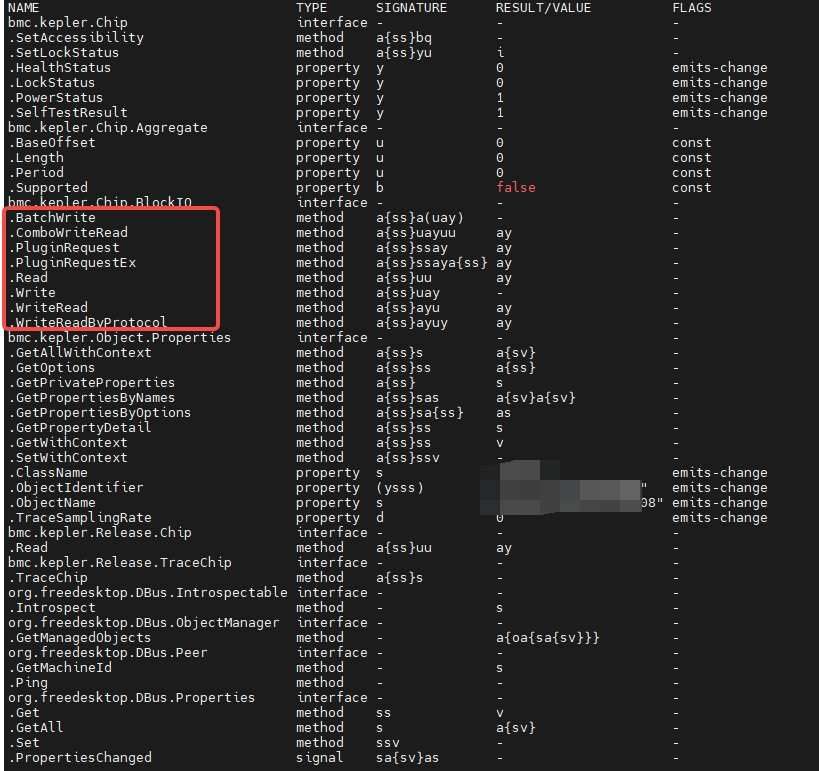Click the RESULT/VALUE column header
819x771 pixels.
click(543, 8)
